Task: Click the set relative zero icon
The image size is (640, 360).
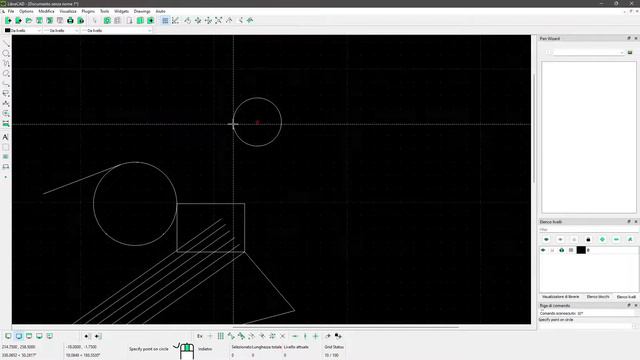Action: [x=328, y=336]
